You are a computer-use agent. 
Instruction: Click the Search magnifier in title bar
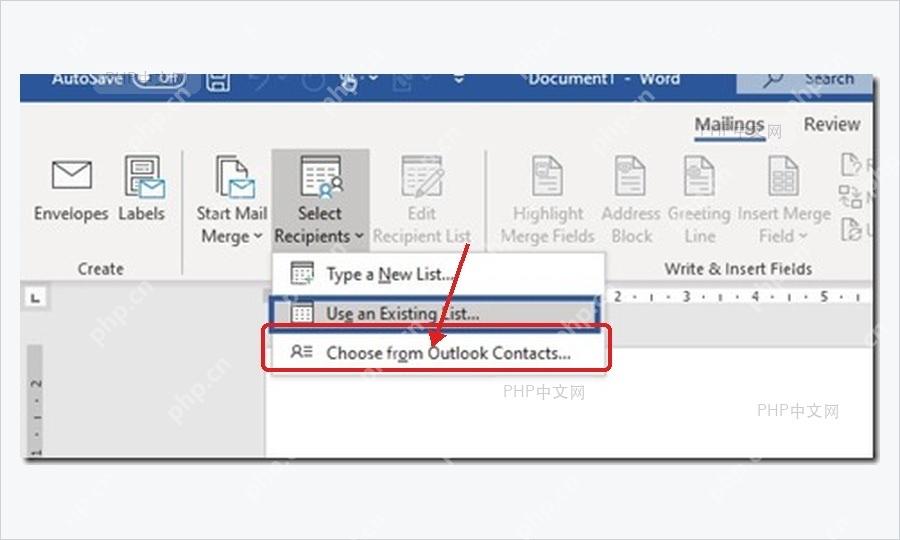coord(773,80)
